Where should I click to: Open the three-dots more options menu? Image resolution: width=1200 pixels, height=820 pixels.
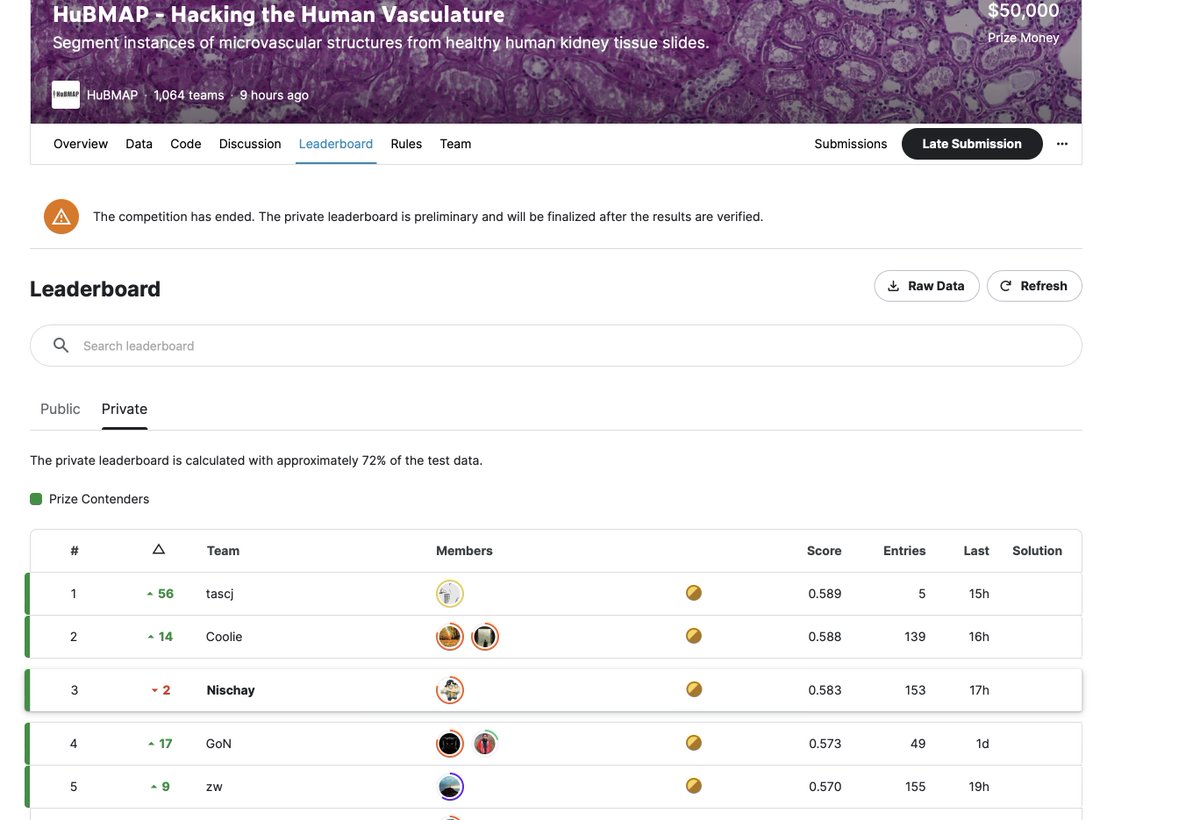[x=1062, y=144]
